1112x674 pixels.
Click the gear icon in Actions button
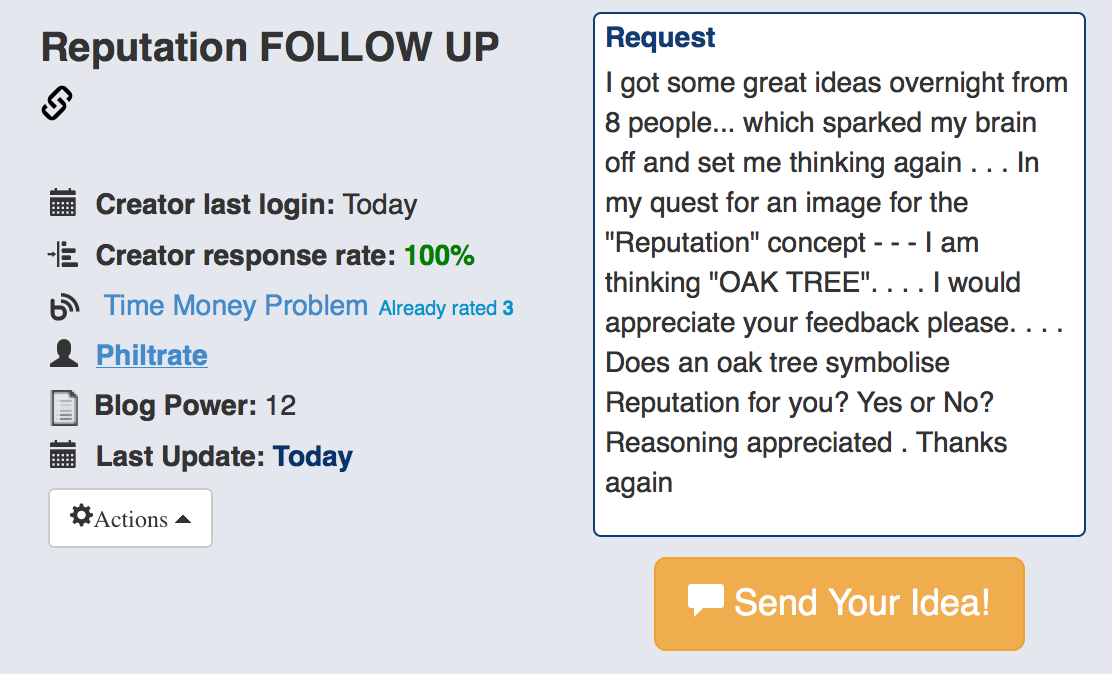pyautogui.click(x=81, y=517)
